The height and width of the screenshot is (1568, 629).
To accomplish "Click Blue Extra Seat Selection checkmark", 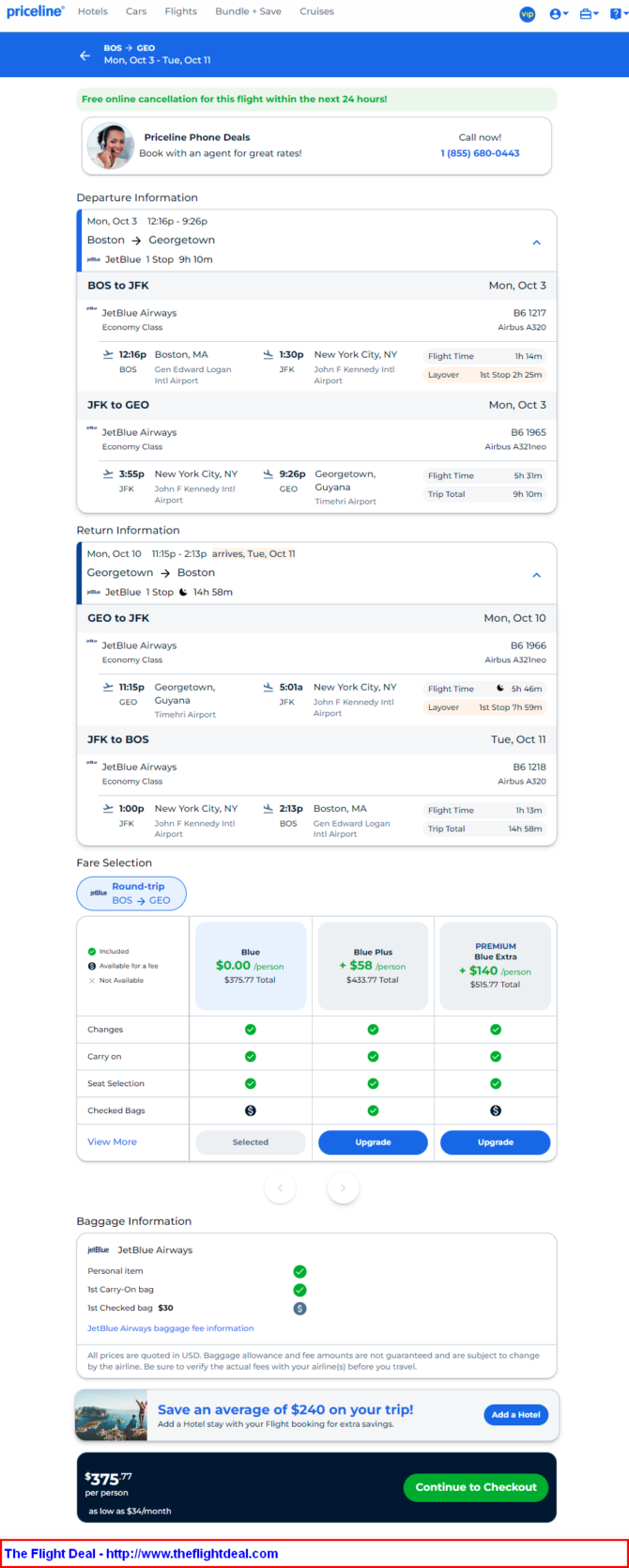I will point(496,1084).
